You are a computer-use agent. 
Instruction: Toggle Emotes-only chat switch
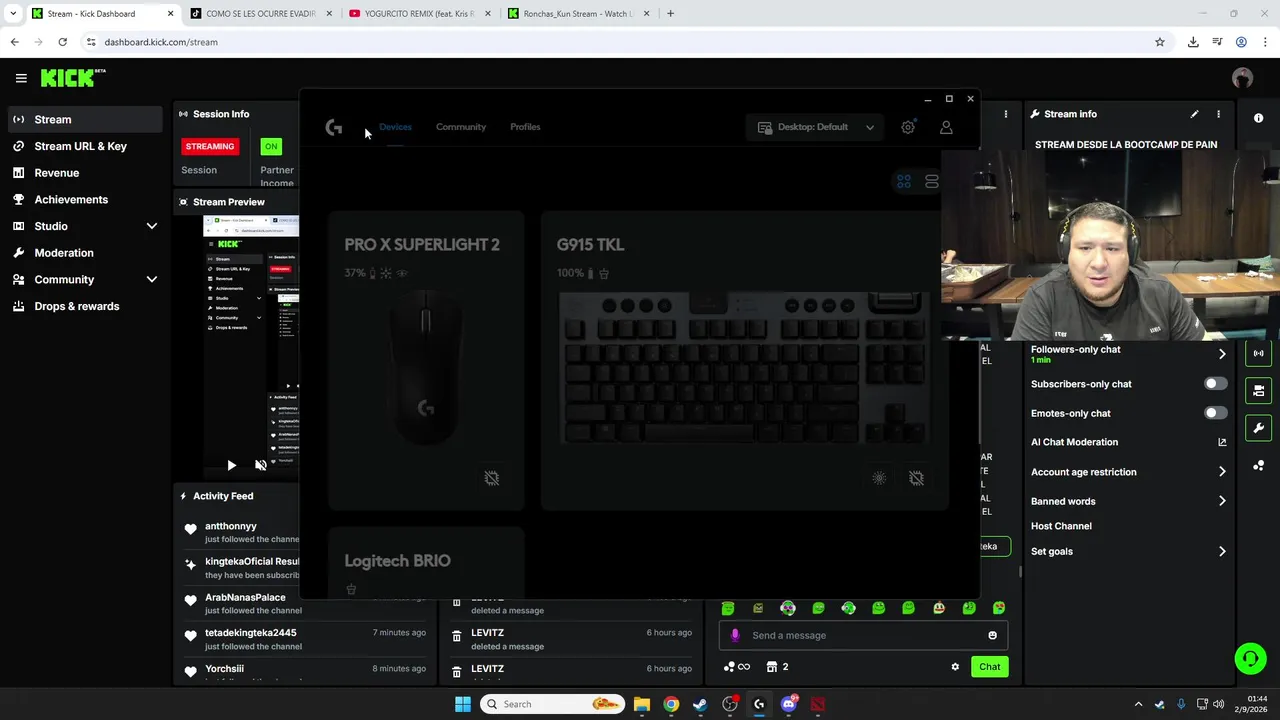(x=1215, y=413)
